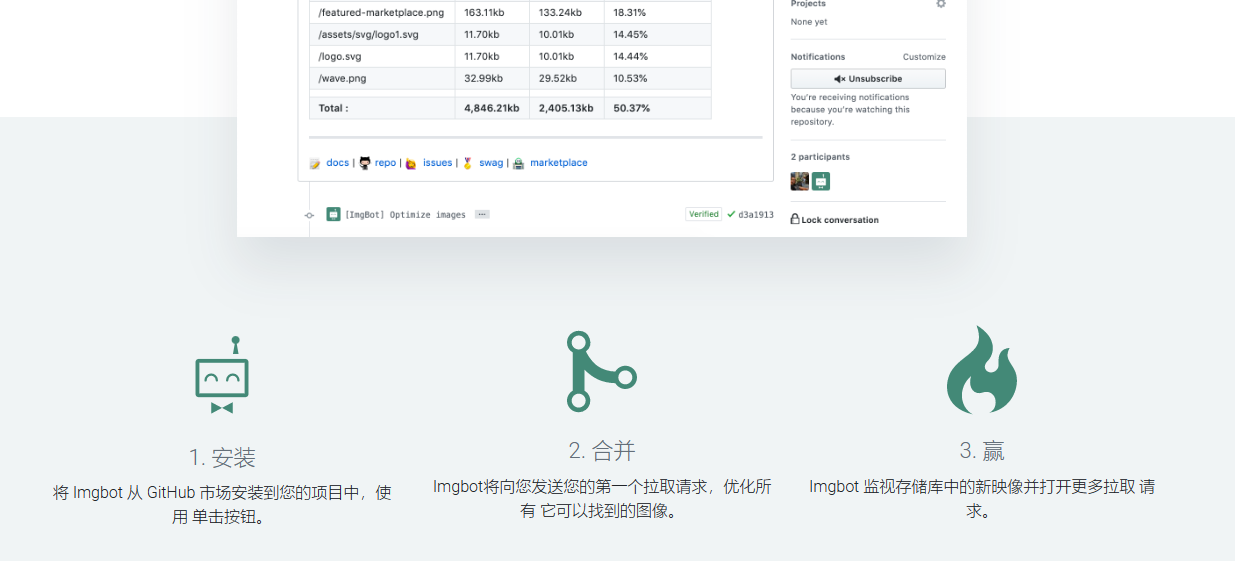Click the Imgbot participant avatar
Screen dimensions: 1235x561
click(821, 181)
